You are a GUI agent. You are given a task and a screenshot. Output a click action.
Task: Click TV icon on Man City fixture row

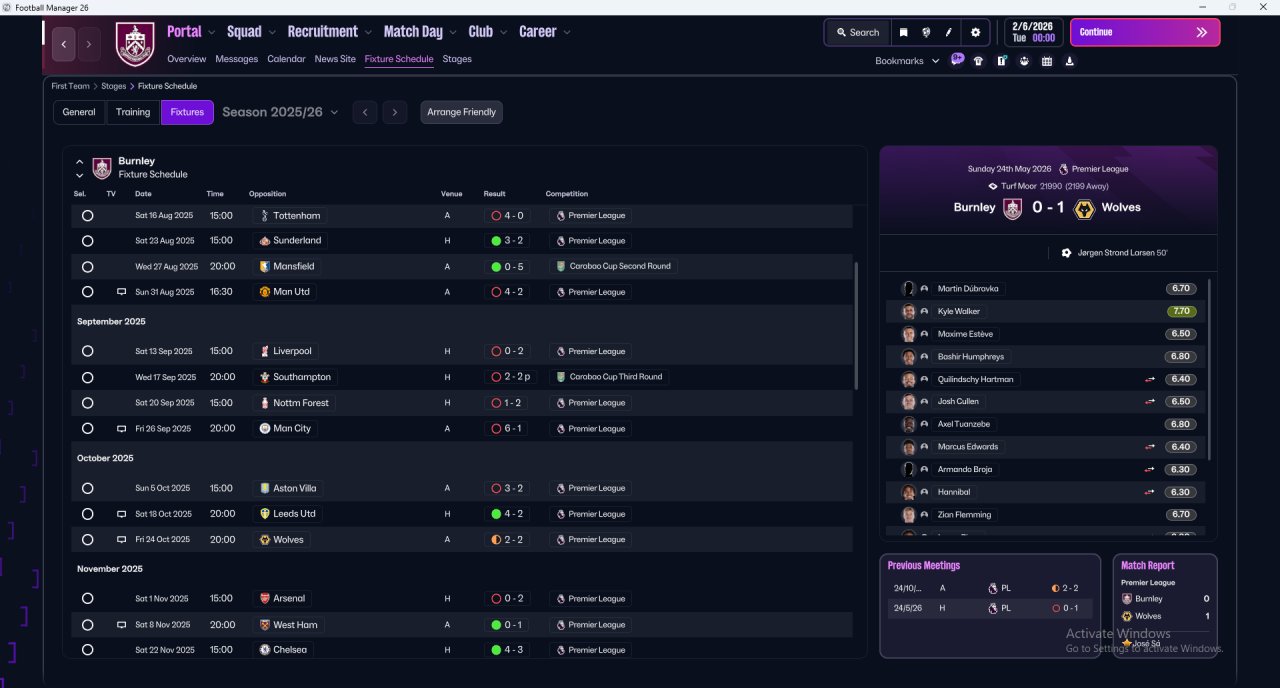click(121, 428)
